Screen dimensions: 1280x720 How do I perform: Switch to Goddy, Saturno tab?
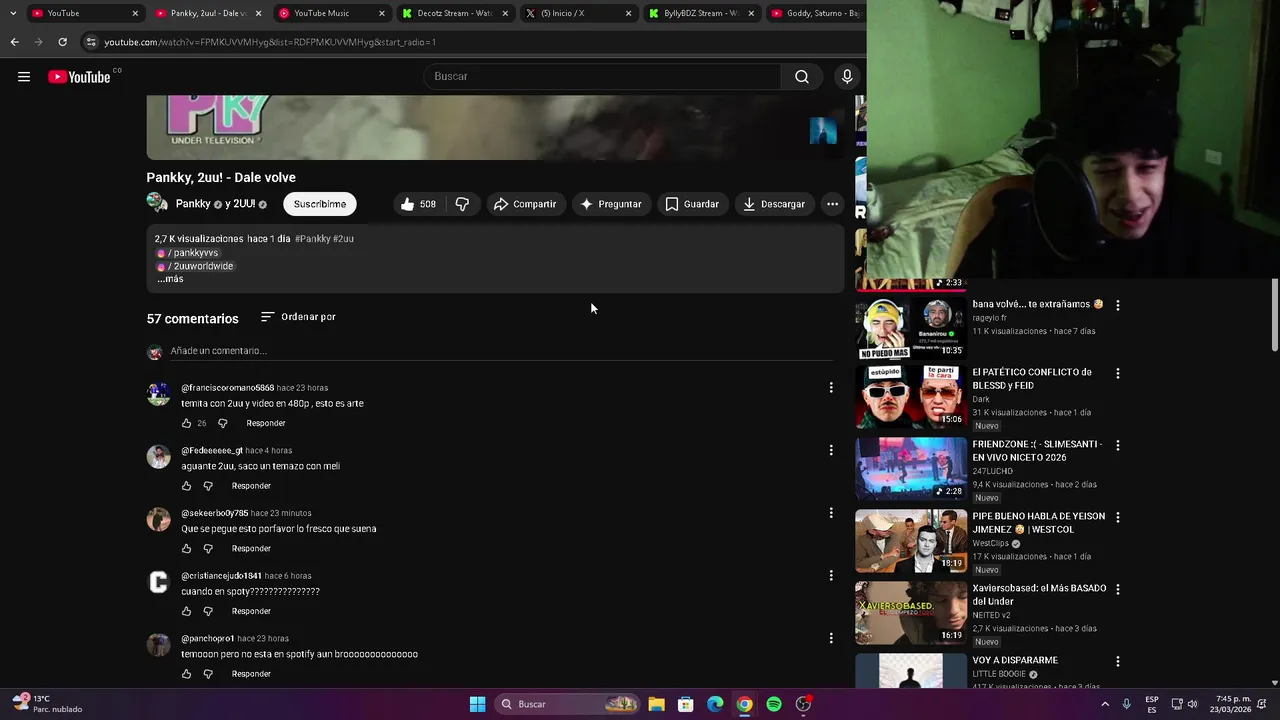[x=815, y=13]
